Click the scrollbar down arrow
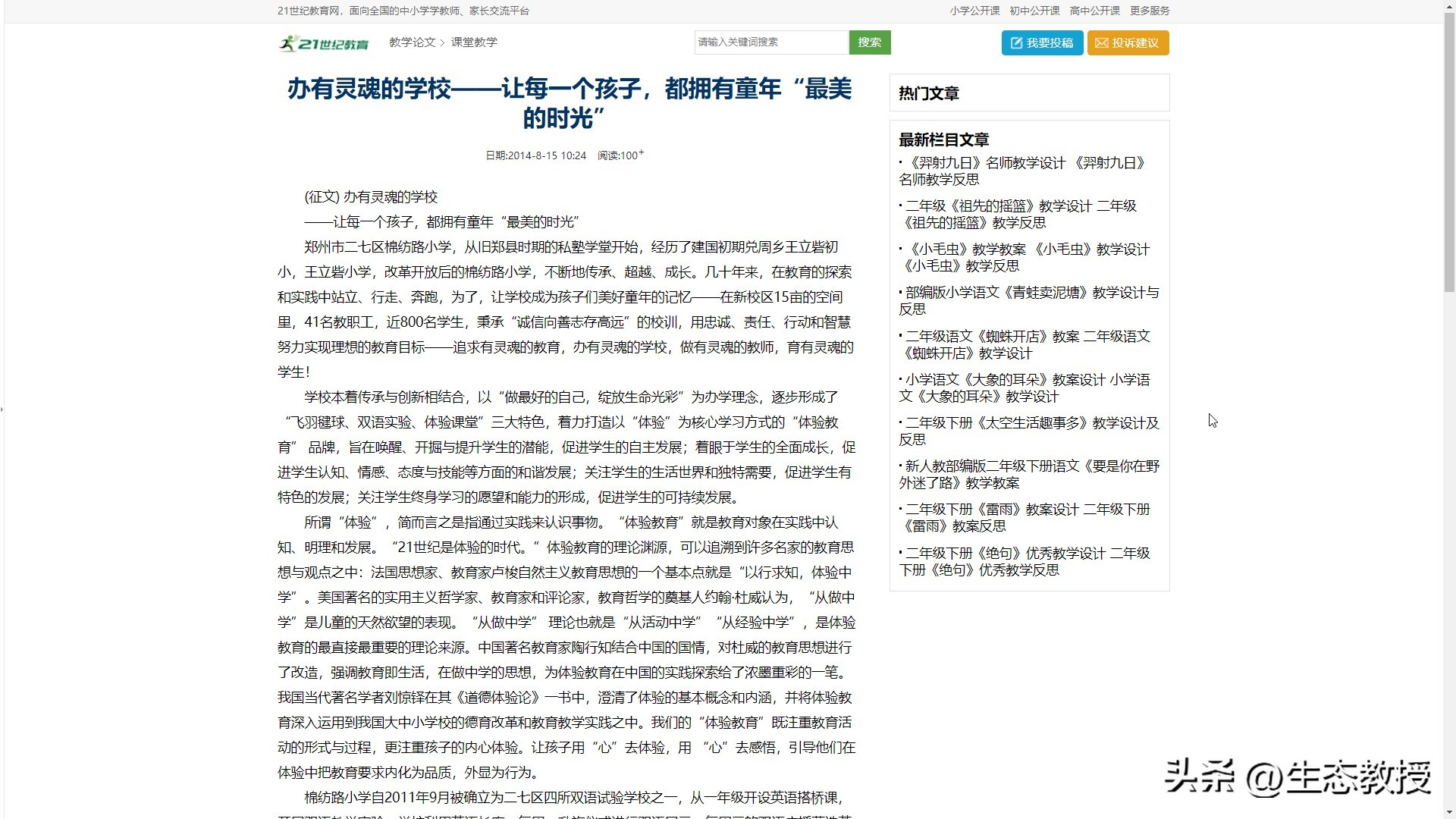 point(1449,811)
